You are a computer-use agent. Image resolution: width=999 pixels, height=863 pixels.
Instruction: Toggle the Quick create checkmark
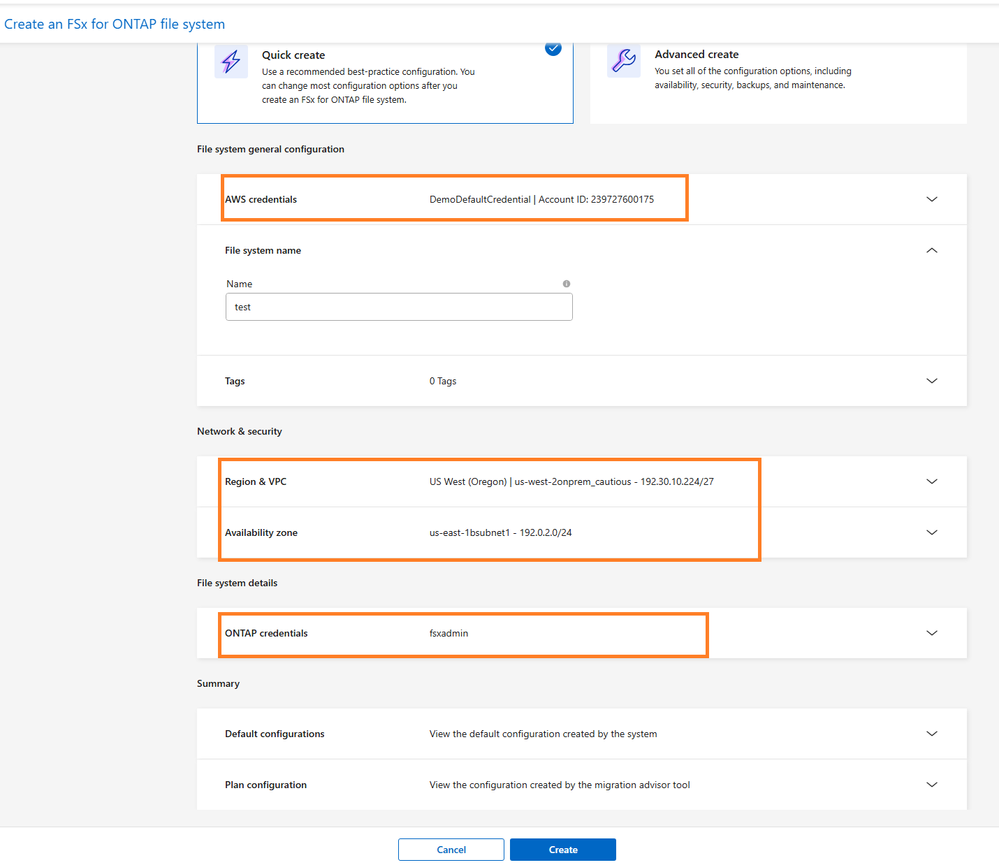(x=553, y=48)
